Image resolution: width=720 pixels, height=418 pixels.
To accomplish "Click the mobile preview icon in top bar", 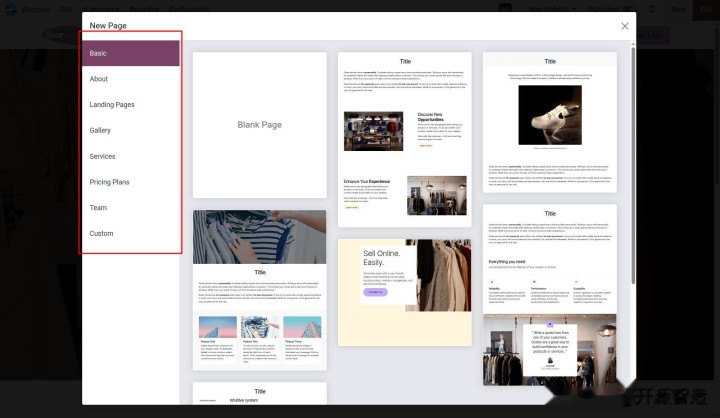I will pyautogui.click(x=652, y=9).
